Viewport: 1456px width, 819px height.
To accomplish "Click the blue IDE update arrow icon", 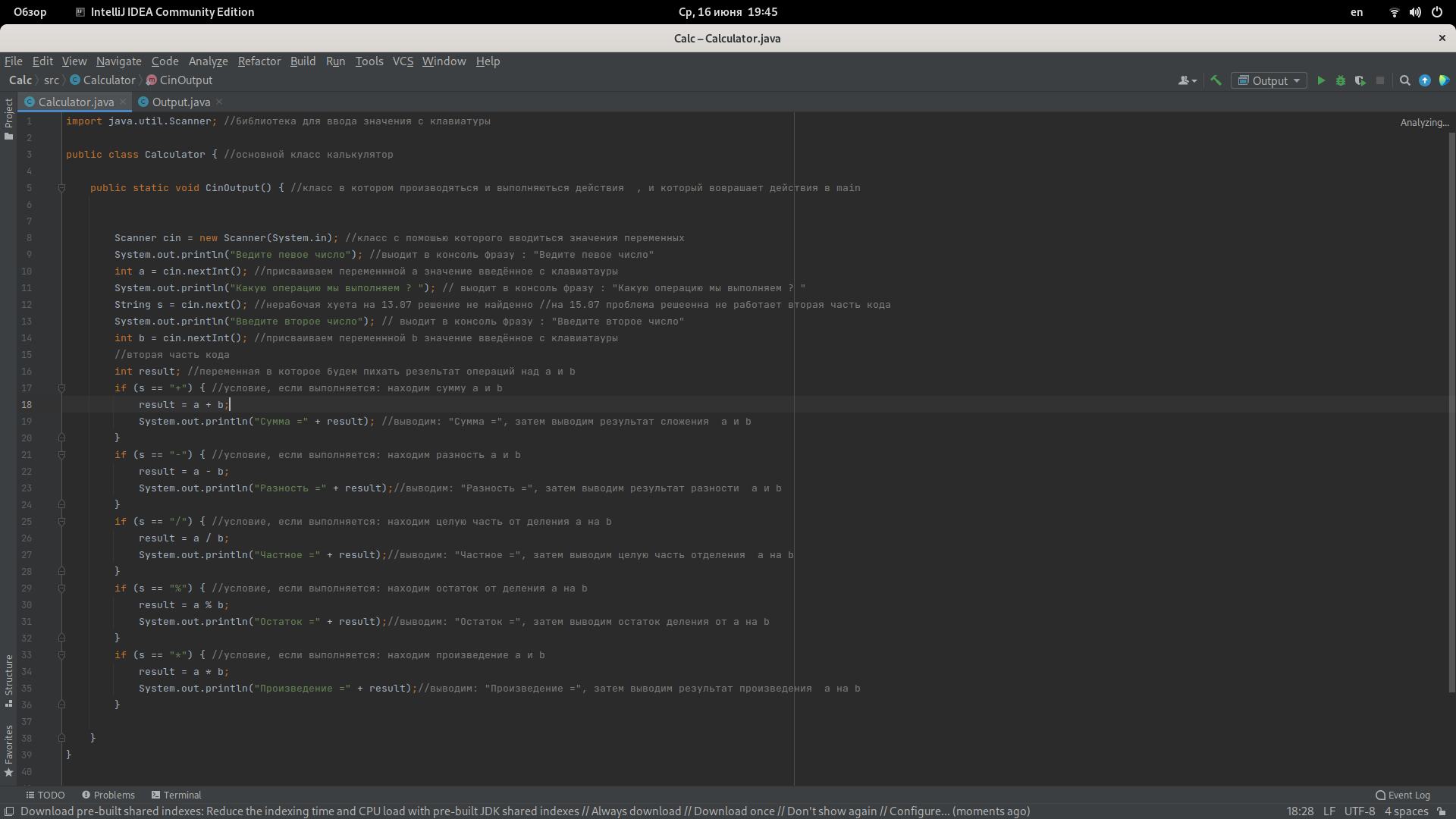I will (1425, 80).
